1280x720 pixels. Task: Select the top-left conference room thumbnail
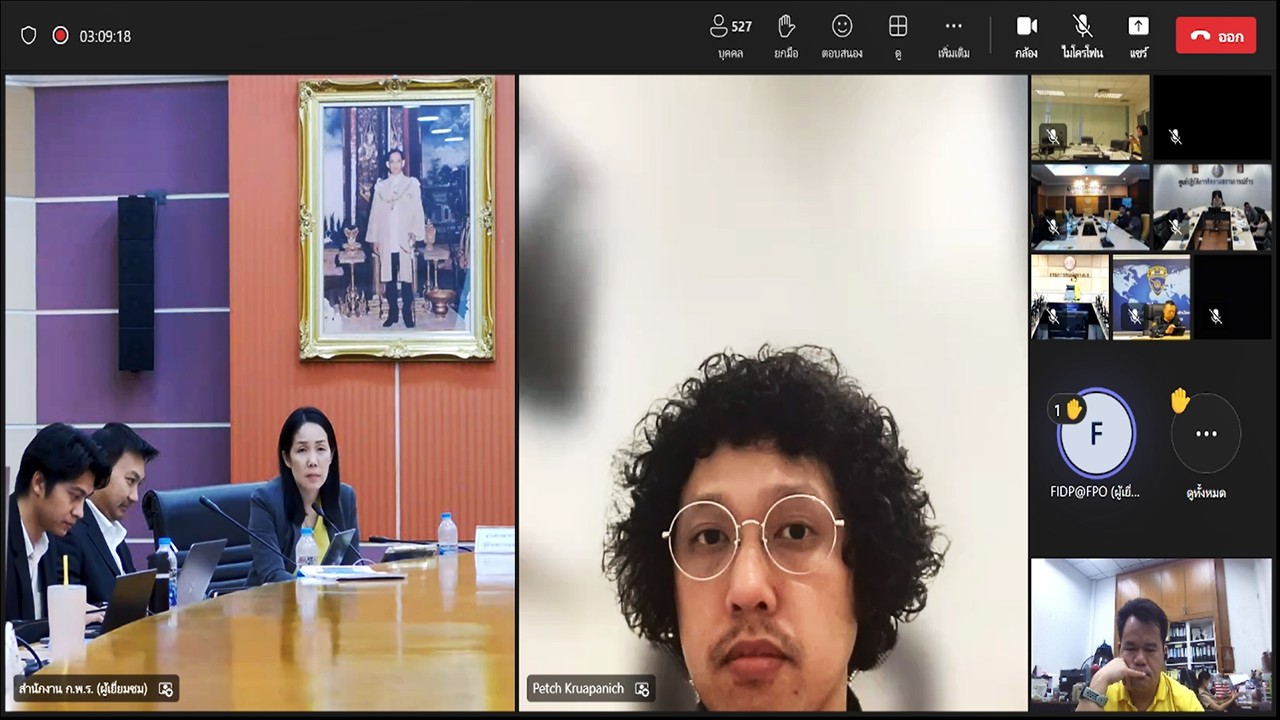1090,117
